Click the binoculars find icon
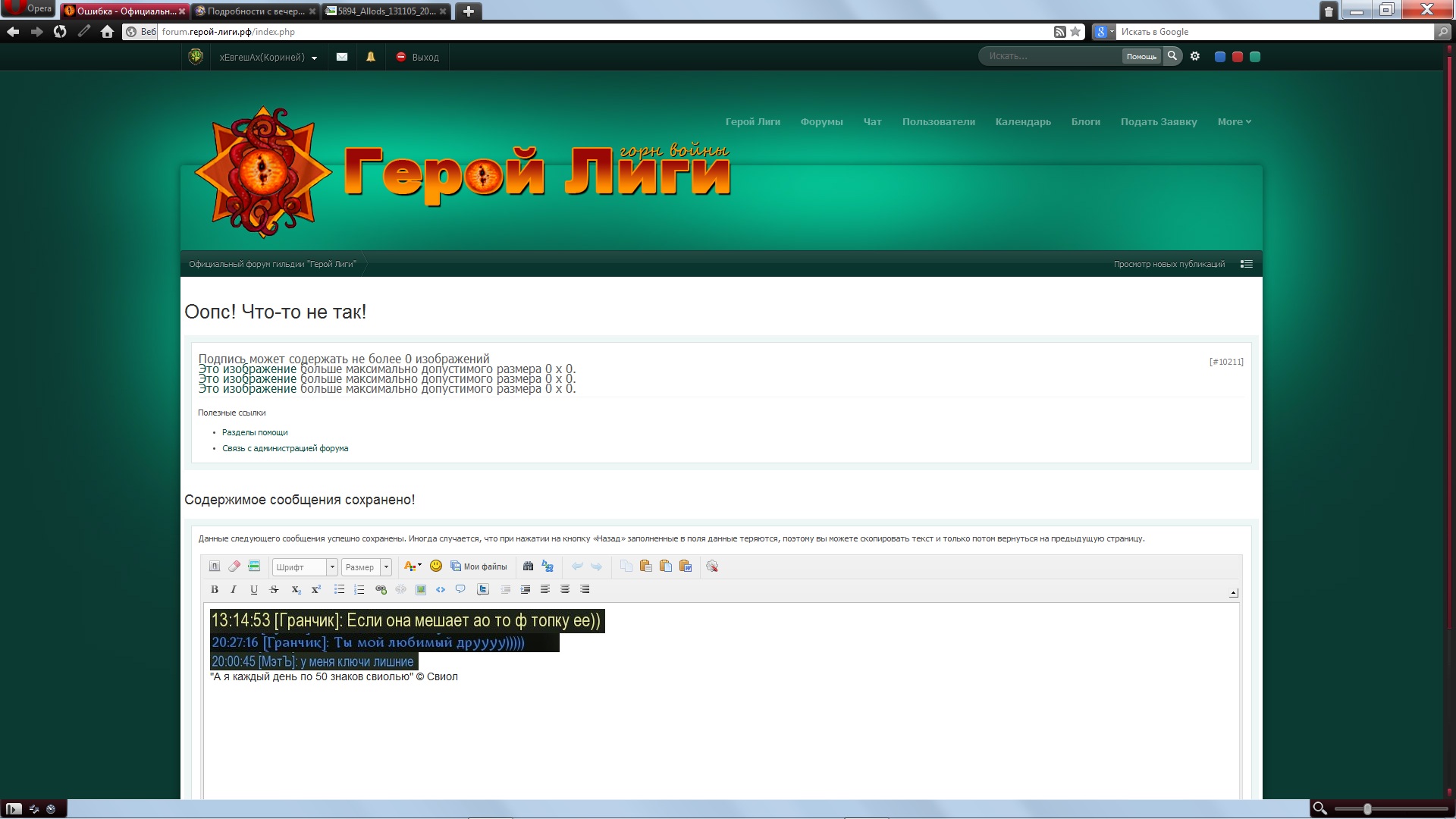 tap(528, 566)
